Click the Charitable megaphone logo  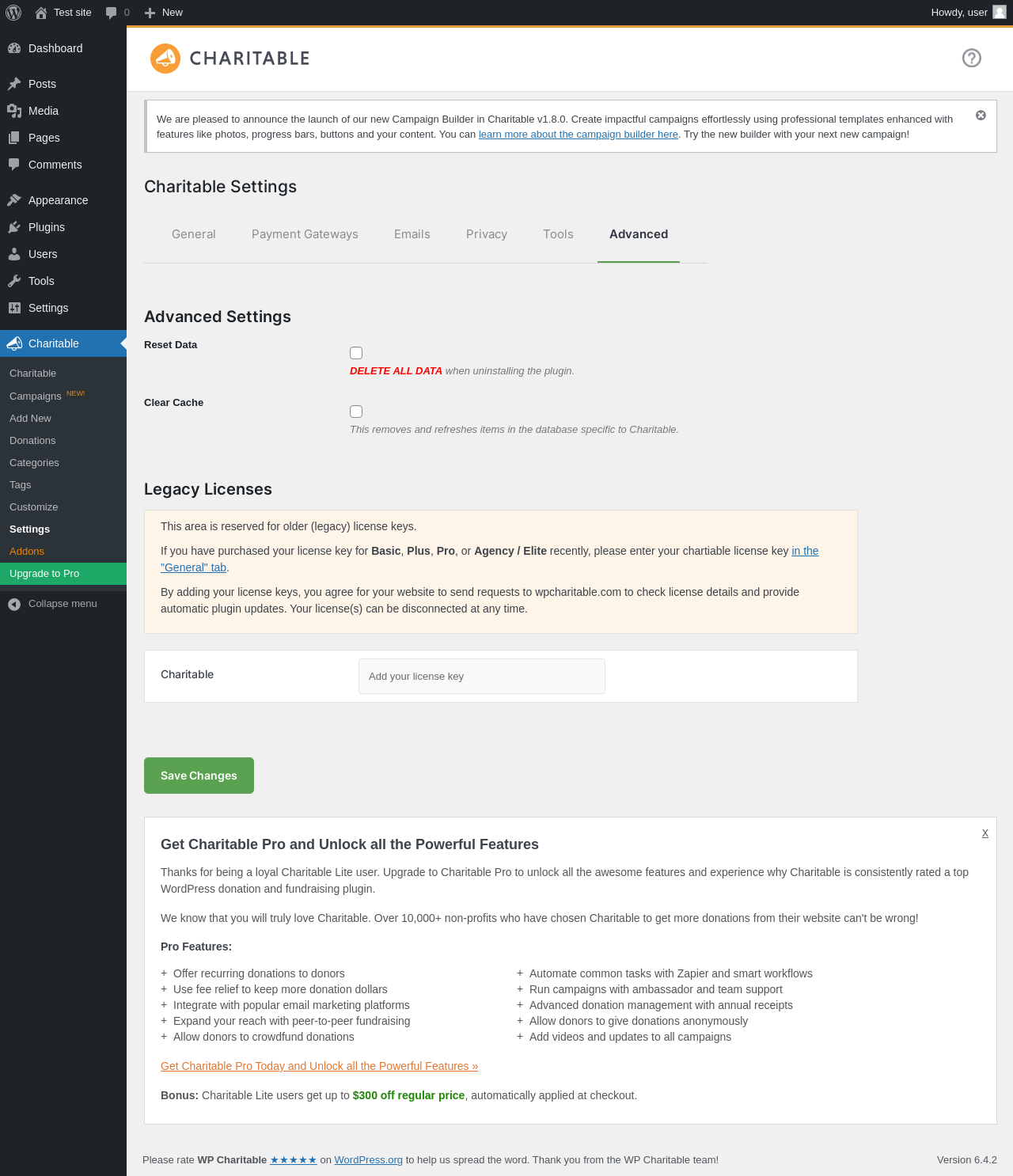click(x=165, y=59)
